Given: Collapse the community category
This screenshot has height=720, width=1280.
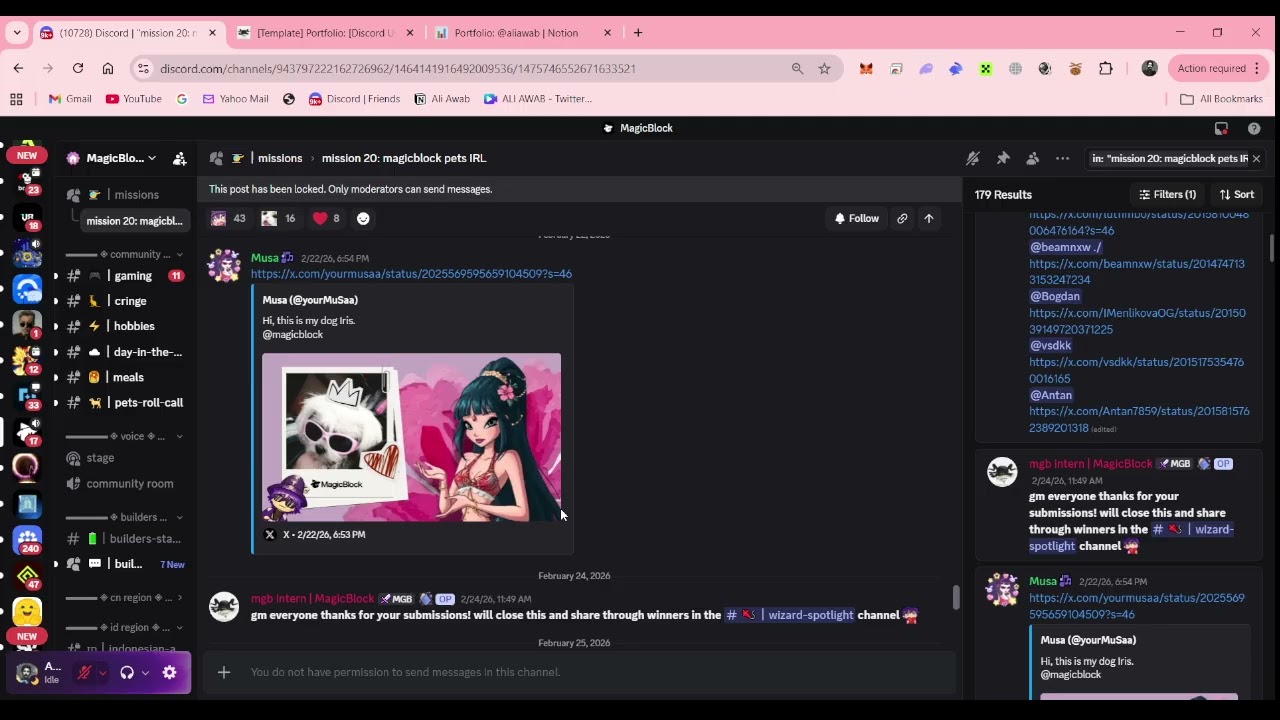Looking at the screenshot, I should click(125, 254).
